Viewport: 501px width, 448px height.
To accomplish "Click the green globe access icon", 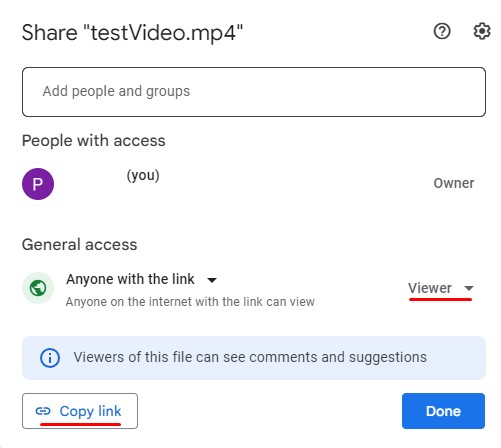I will click(x=38, y=288).
